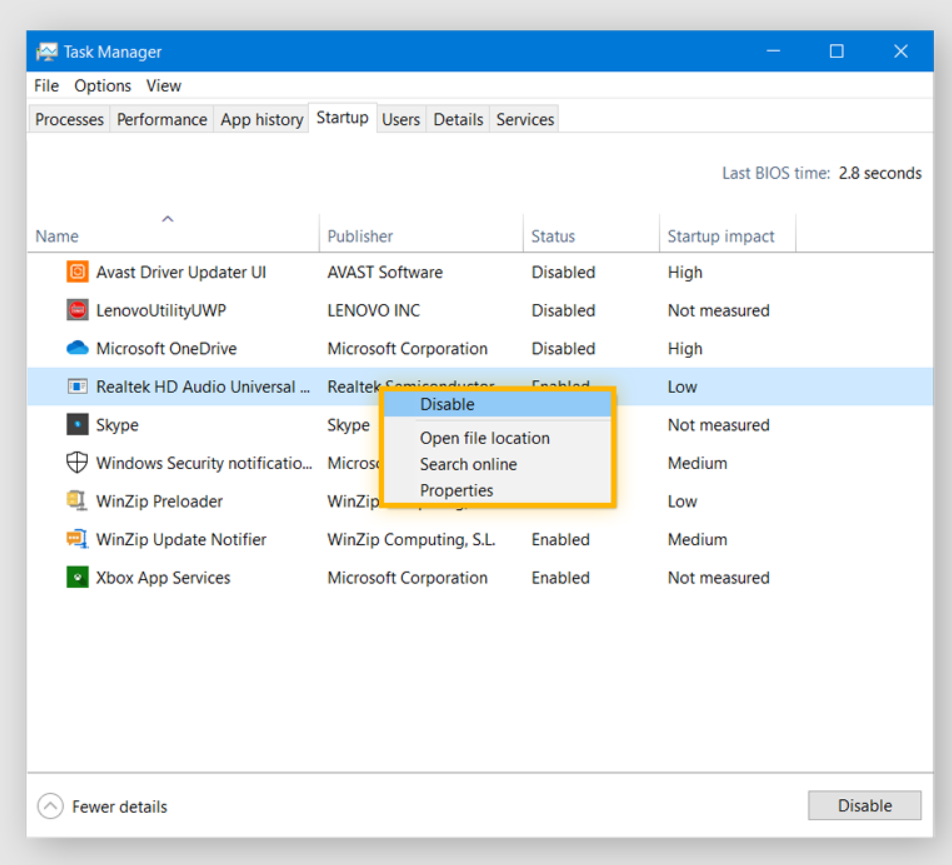
Task: Open the File menu
Action: click(46, 86)
